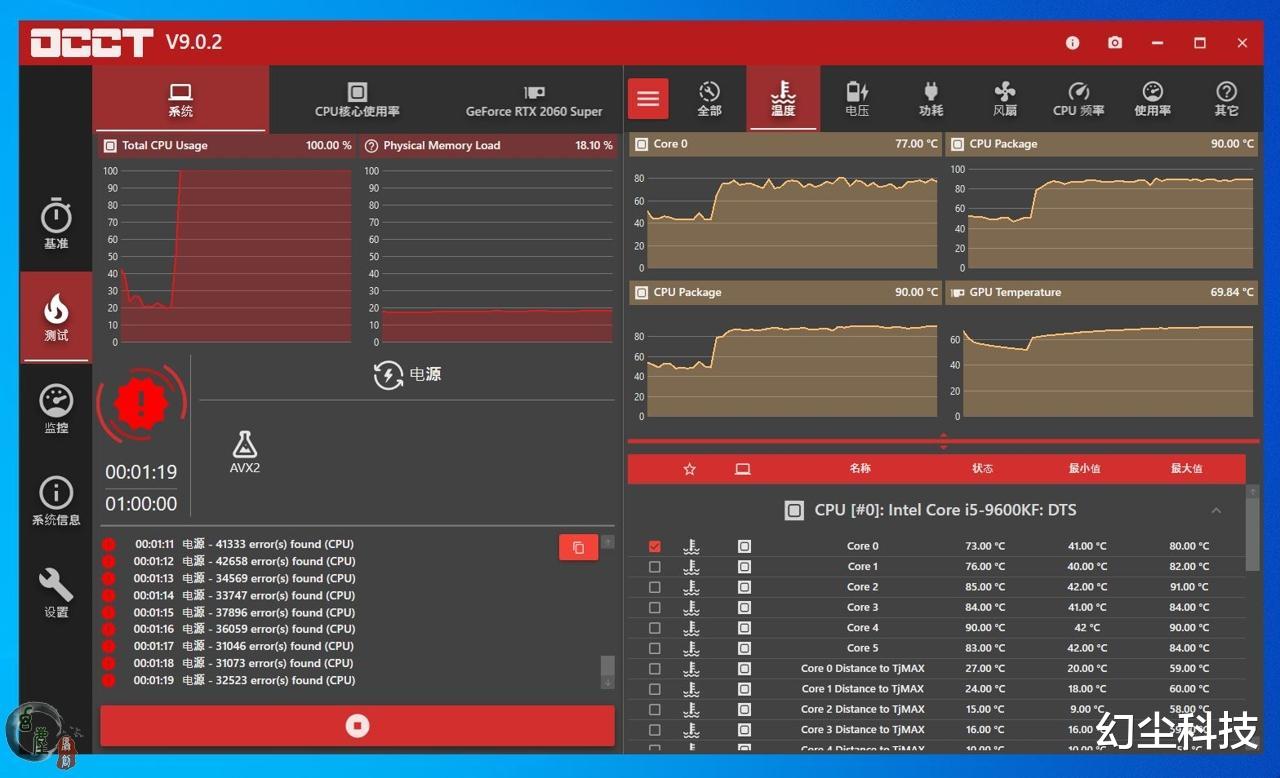Switch to the GeForce RTX 2060 Super tab

pos(534,99)
